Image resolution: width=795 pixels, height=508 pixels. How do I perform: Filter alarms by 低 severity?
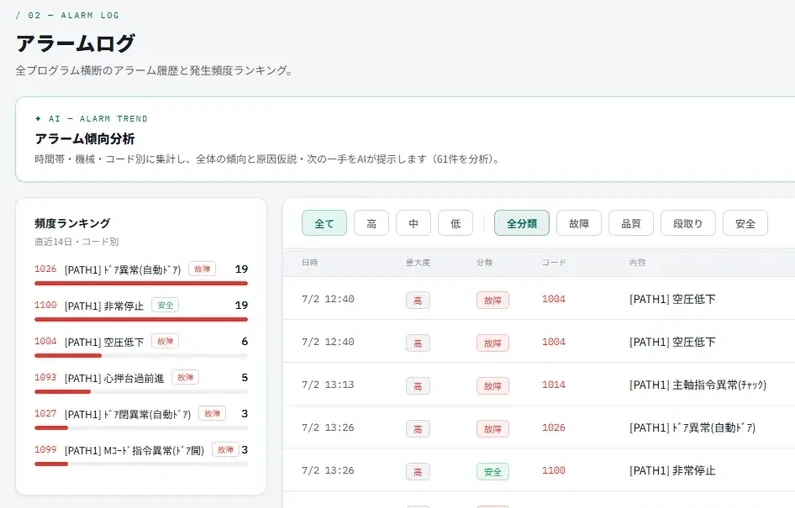point(455,223)
